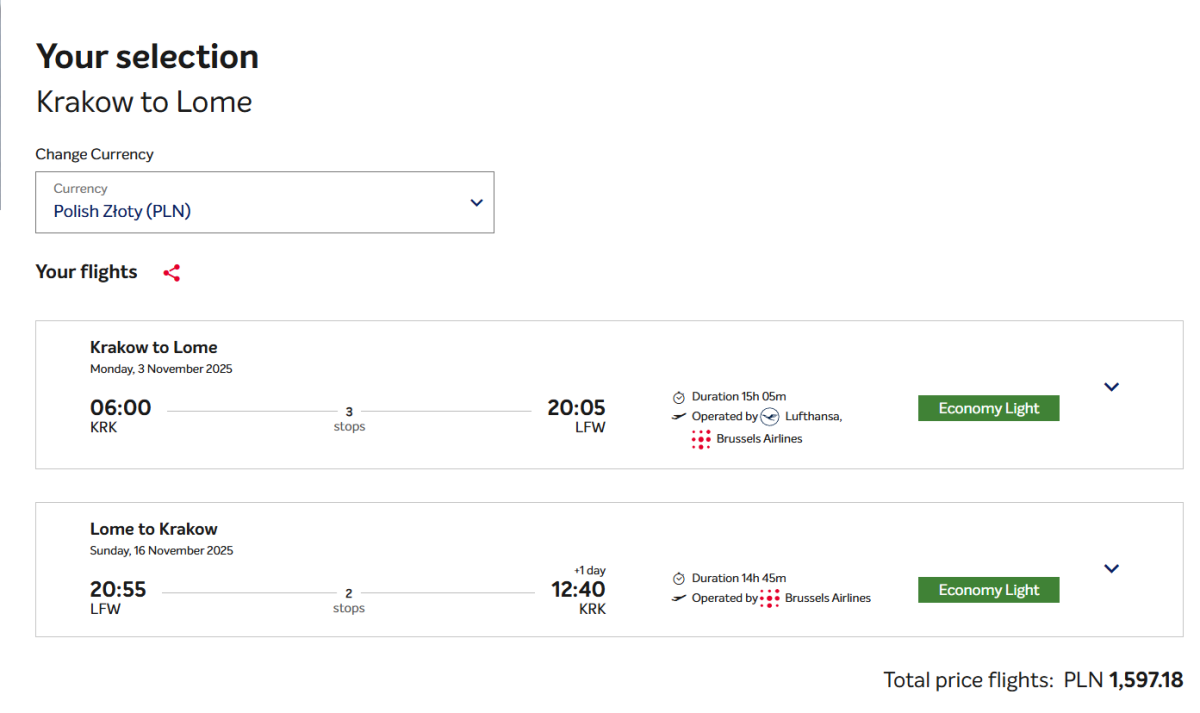Click outbound operated-by airplane icon
1200x713 pixels.
679,417
